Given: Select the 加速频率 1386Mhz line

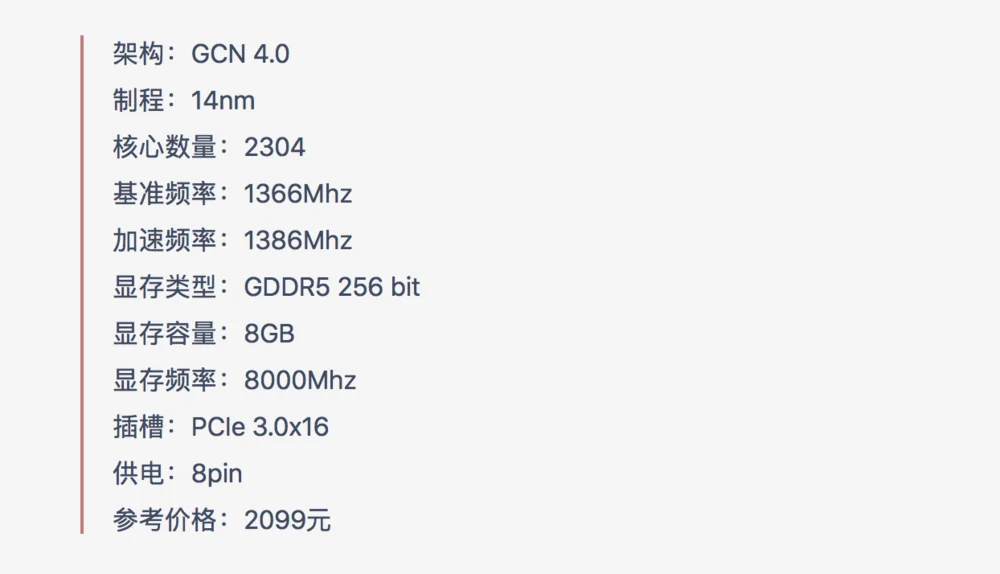Looking at the screenshot, I should pyautogui.click(x=233, y=240).
